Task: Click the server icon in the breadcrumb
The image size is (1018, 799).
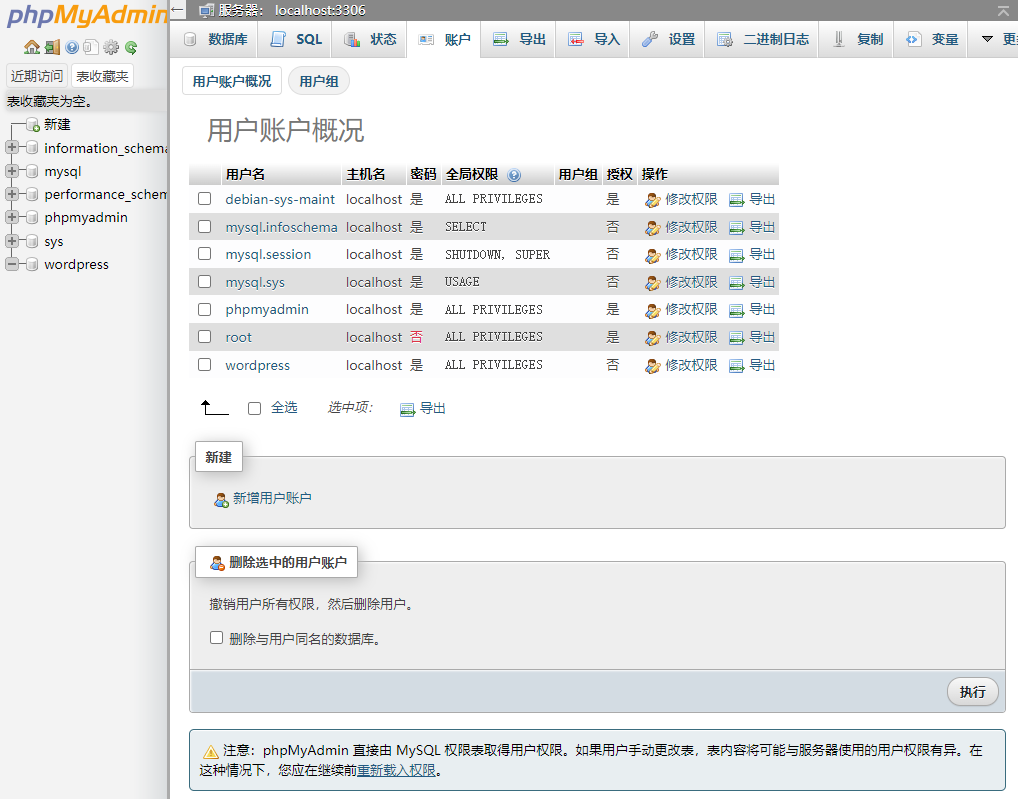Action: pyautogui.click(x=206, y=10)
